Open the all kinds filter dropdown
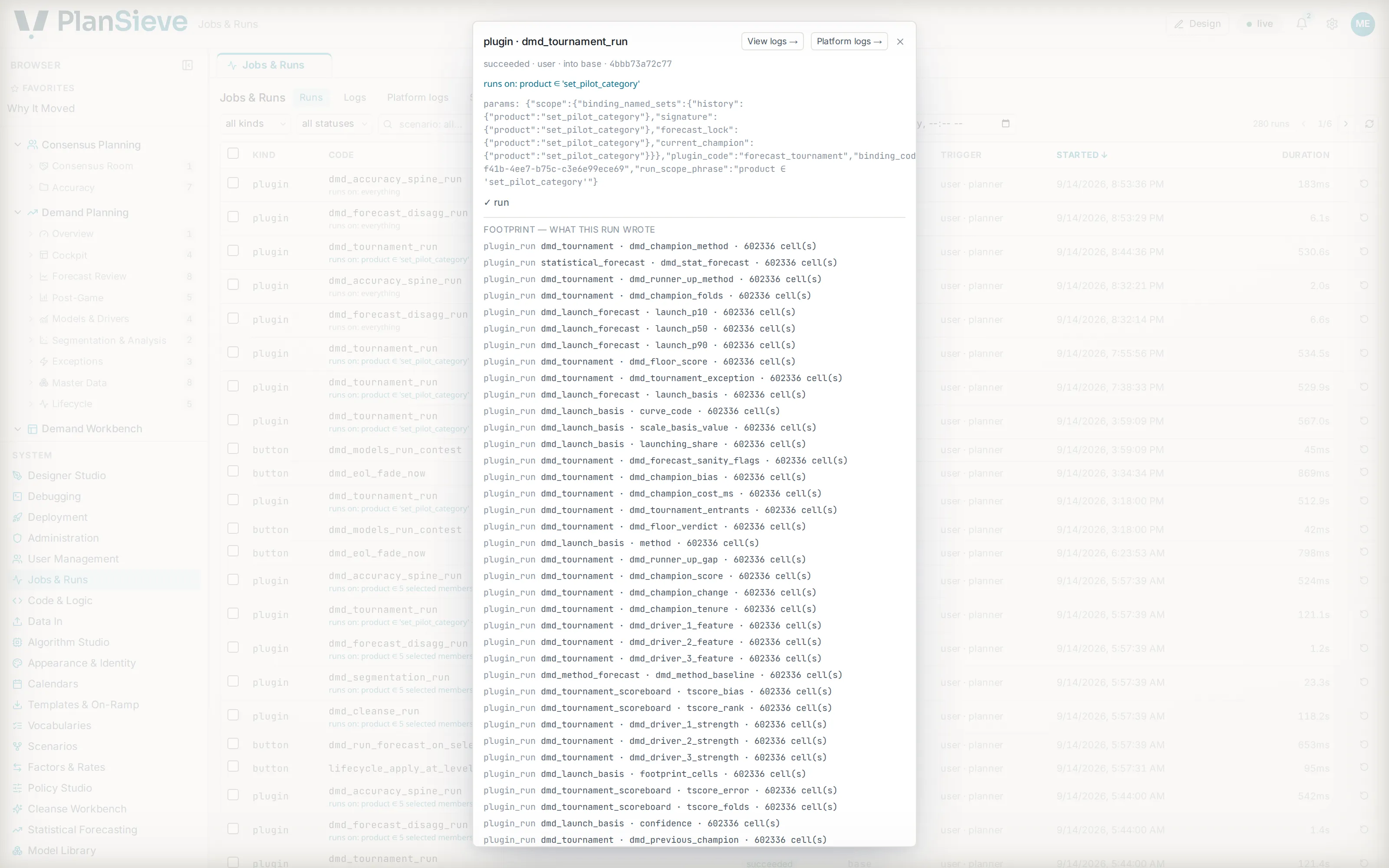 (x=255, y=123)
